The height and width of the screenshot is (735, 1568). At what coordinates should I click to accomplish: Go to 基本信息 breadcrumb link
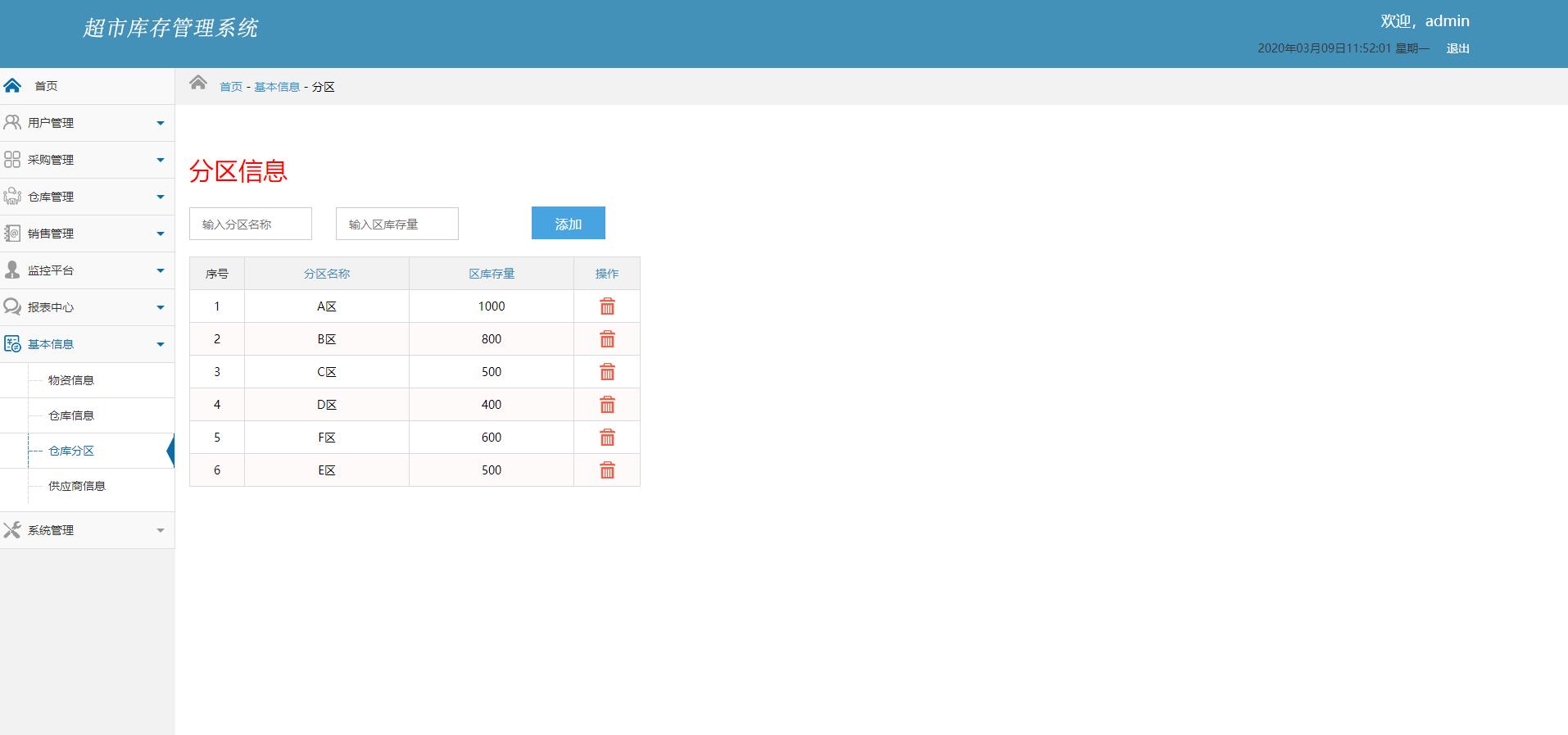(277, 87)
